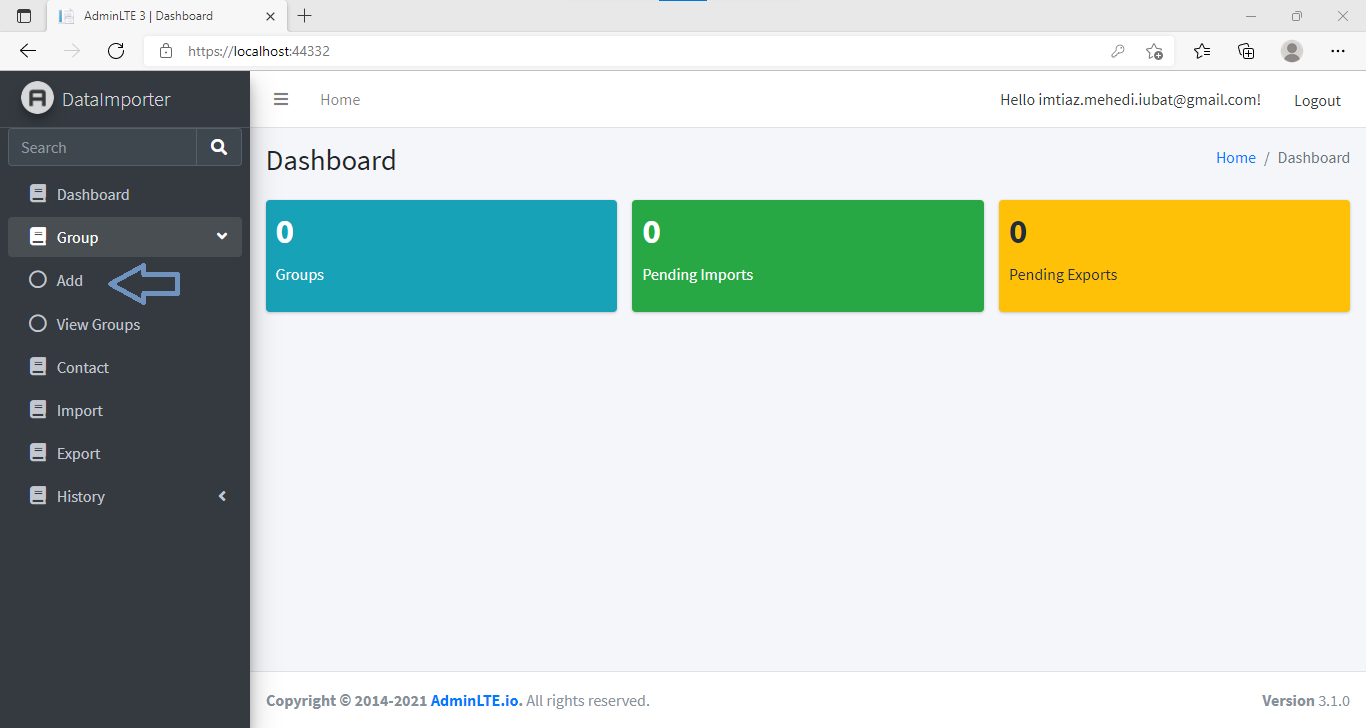The width and height of the screenshot is (1366, 728).
Task: Open the AdminLTE.io link in footer
Action: coord(473,700)
